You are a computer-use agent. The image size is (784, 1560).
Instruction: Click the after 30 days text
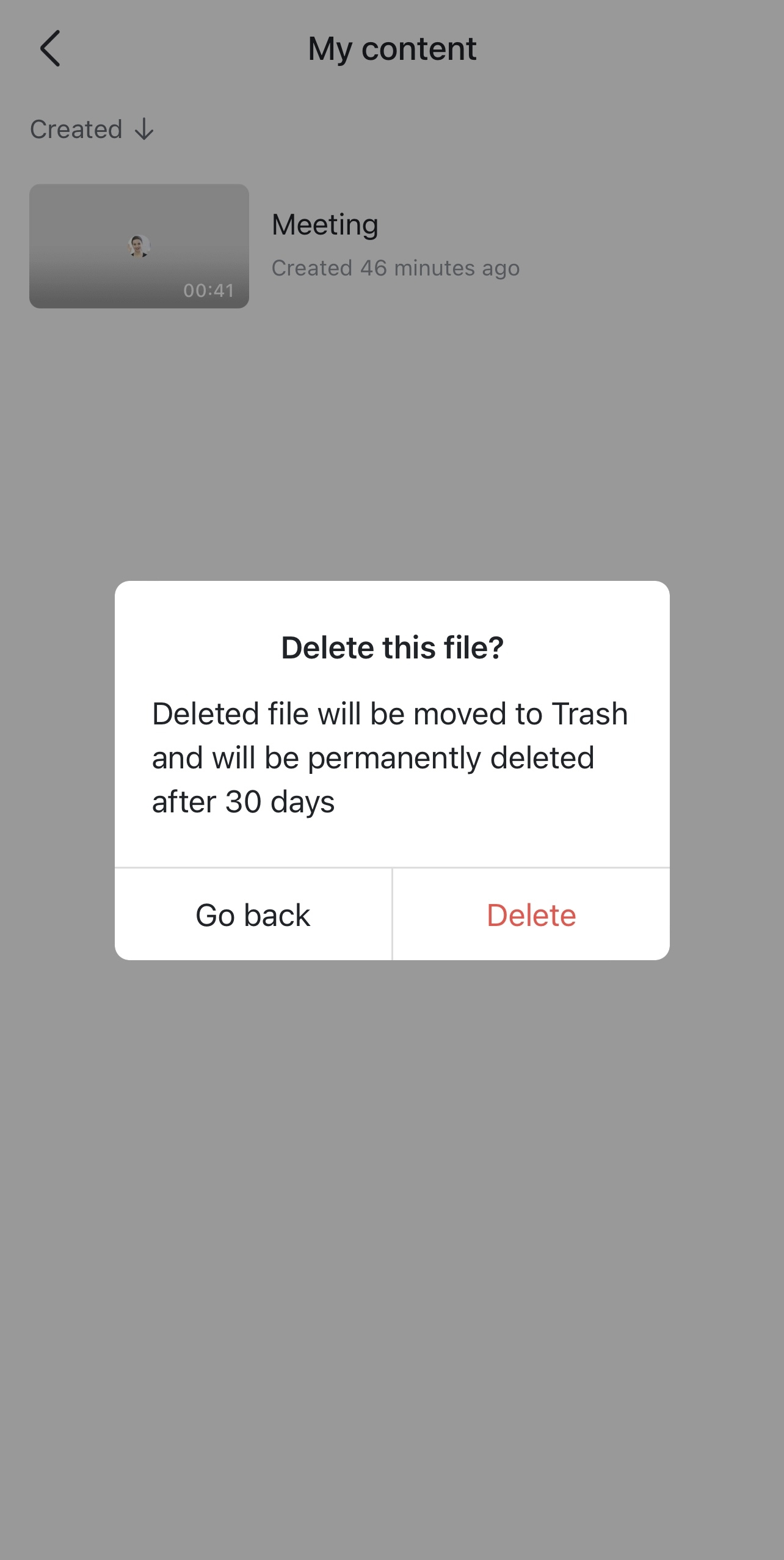(x=243, y=801)
